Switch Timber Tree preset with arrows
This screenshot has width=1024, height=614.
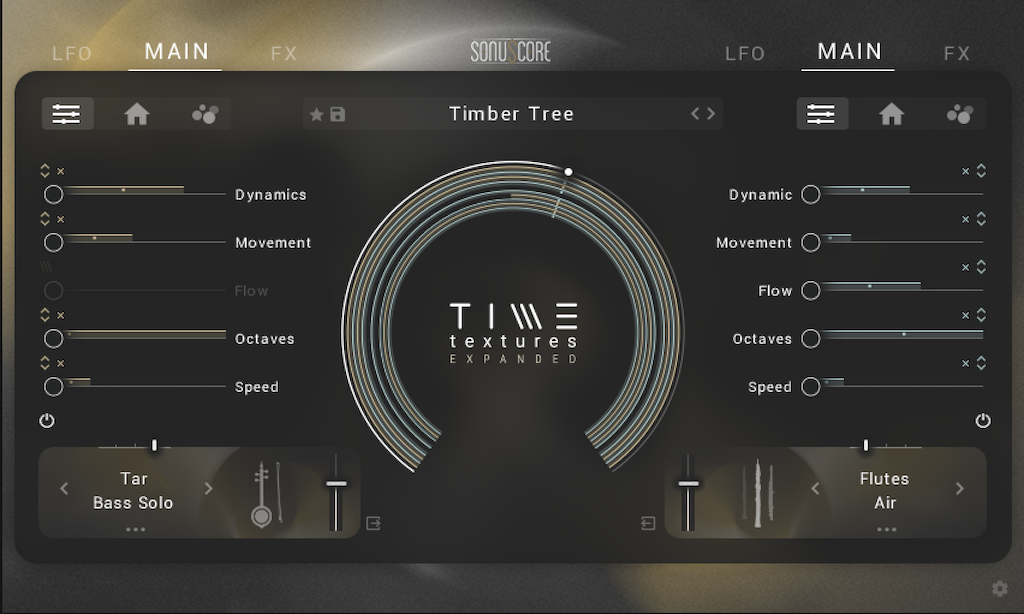tap(703, 114)
